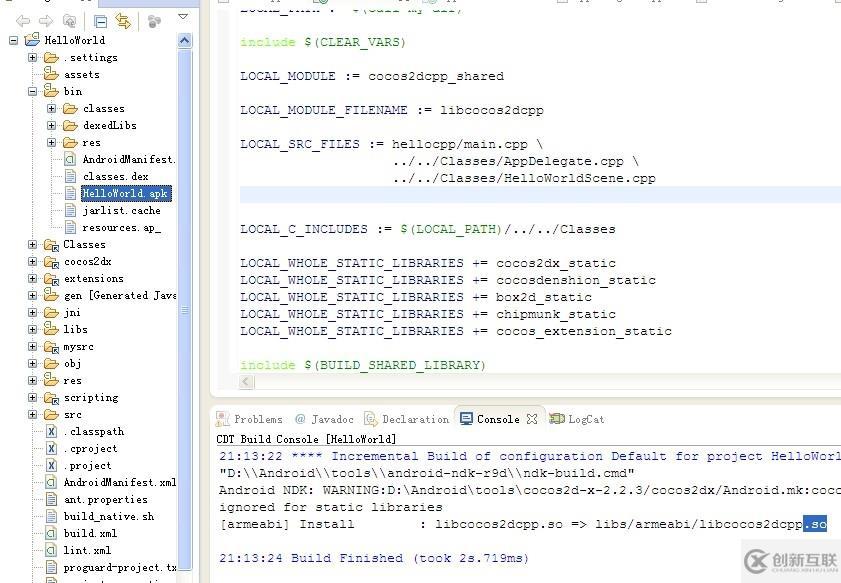Collapse the bin folder
This screenshot has width=841, height=583.
(x=33, y=91)
